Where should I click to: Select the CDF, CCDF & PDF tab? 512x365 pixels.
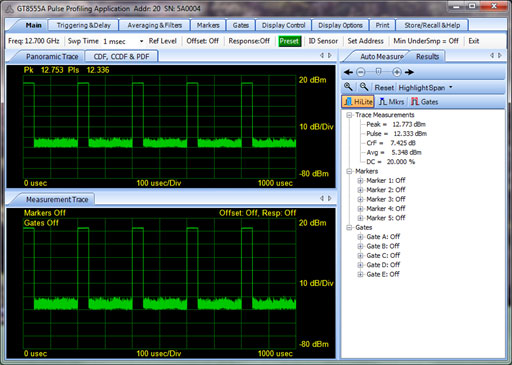[121, 57]
